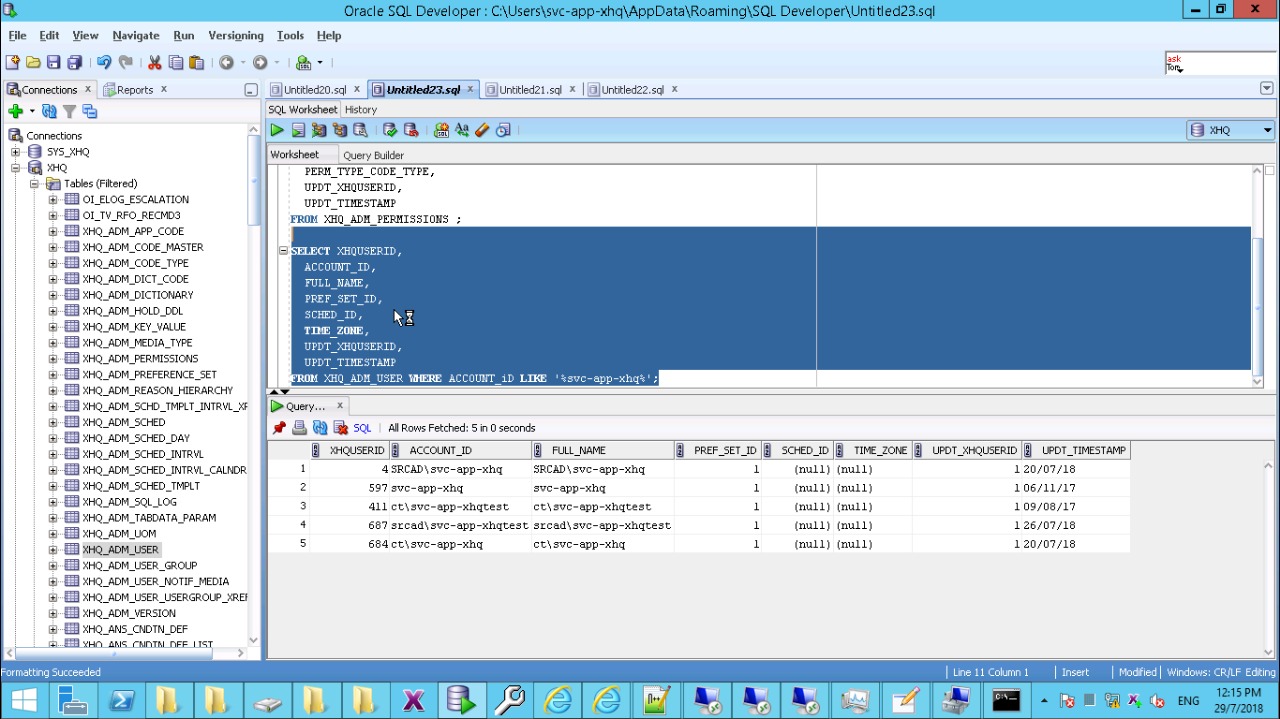Expand the XHQ_ADM_PERMISSIONS table node

point(51,358)
